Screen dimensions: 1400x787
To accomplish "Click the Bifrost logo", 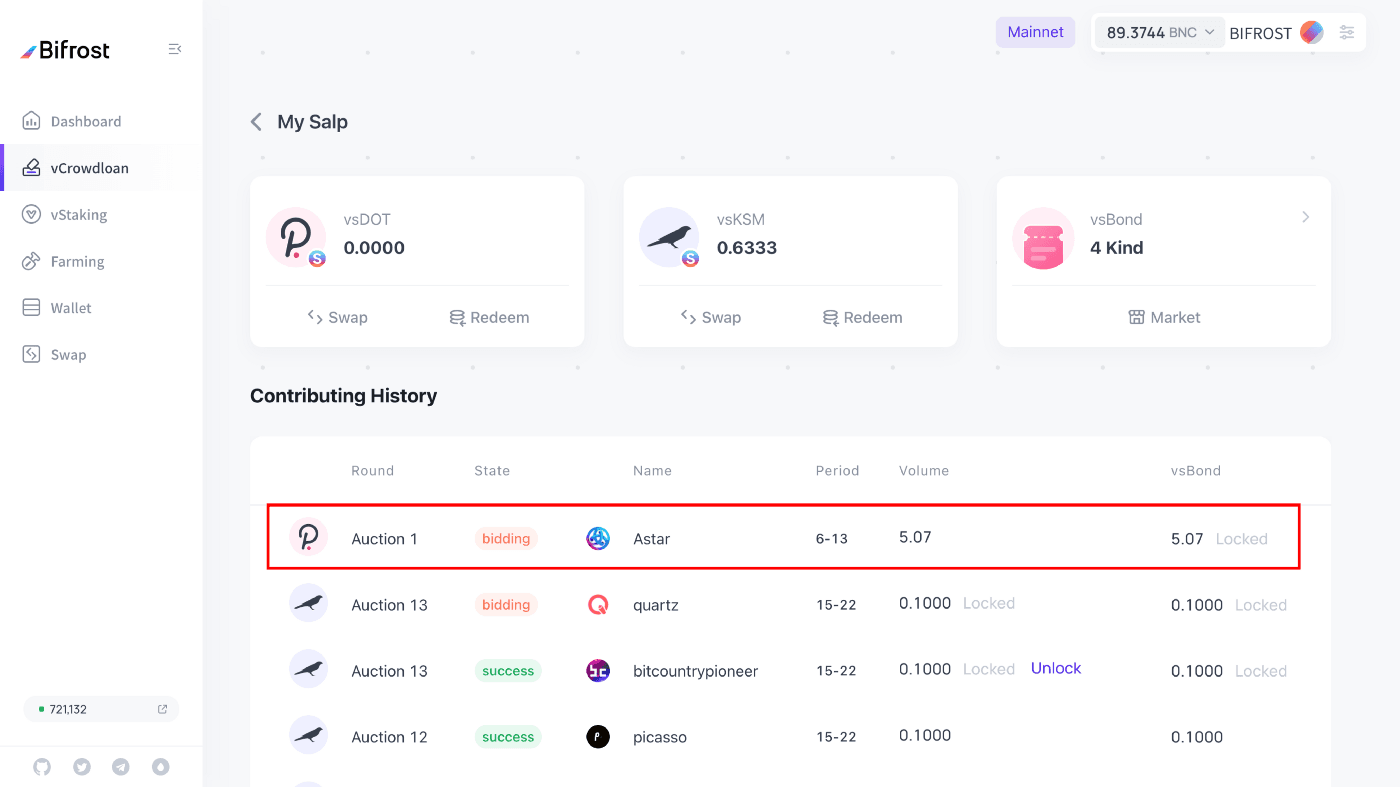I will coord(66,50).
